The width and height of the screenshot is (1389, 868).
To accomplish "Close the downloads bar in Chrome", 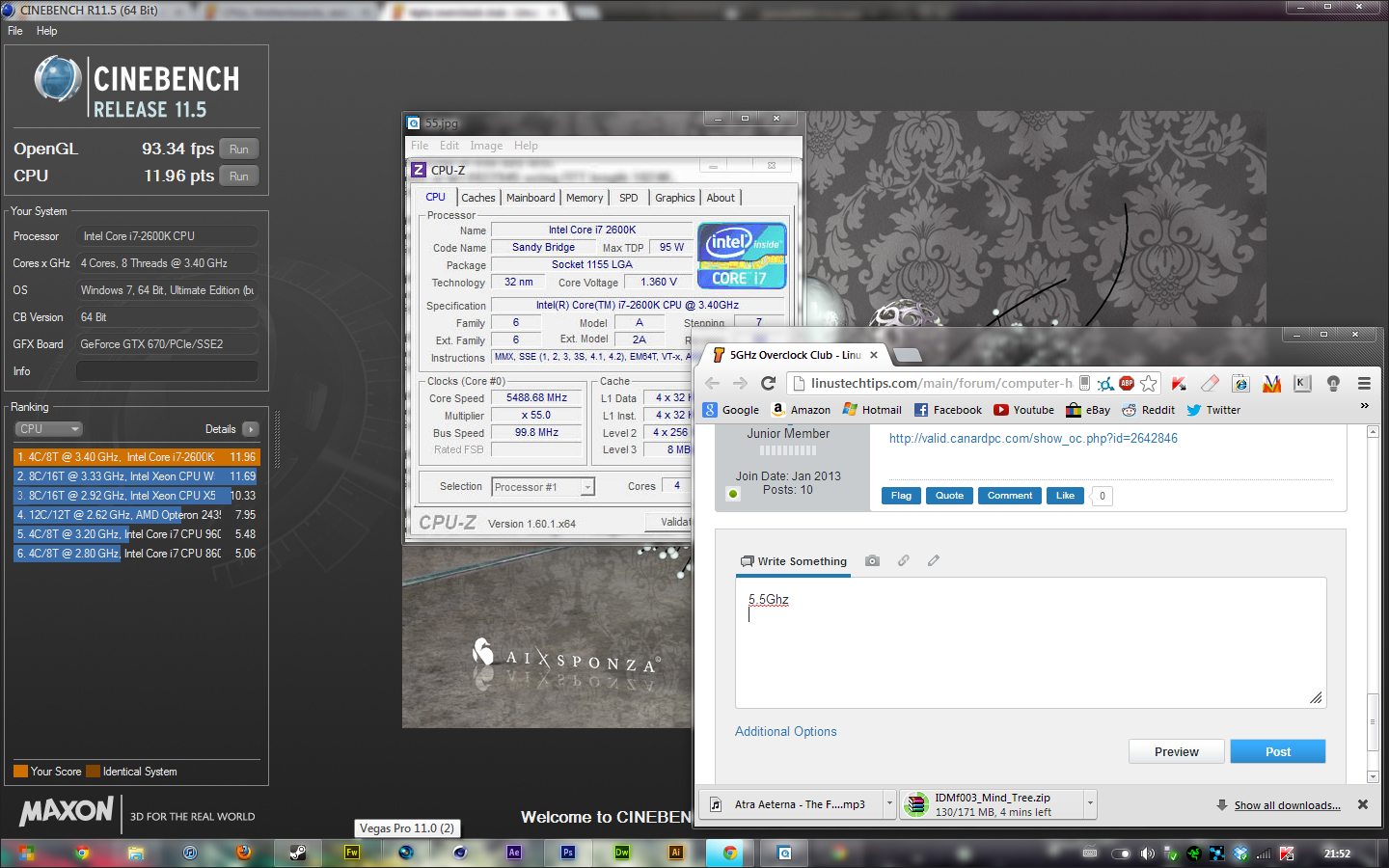I will (x=1363, y=804).
